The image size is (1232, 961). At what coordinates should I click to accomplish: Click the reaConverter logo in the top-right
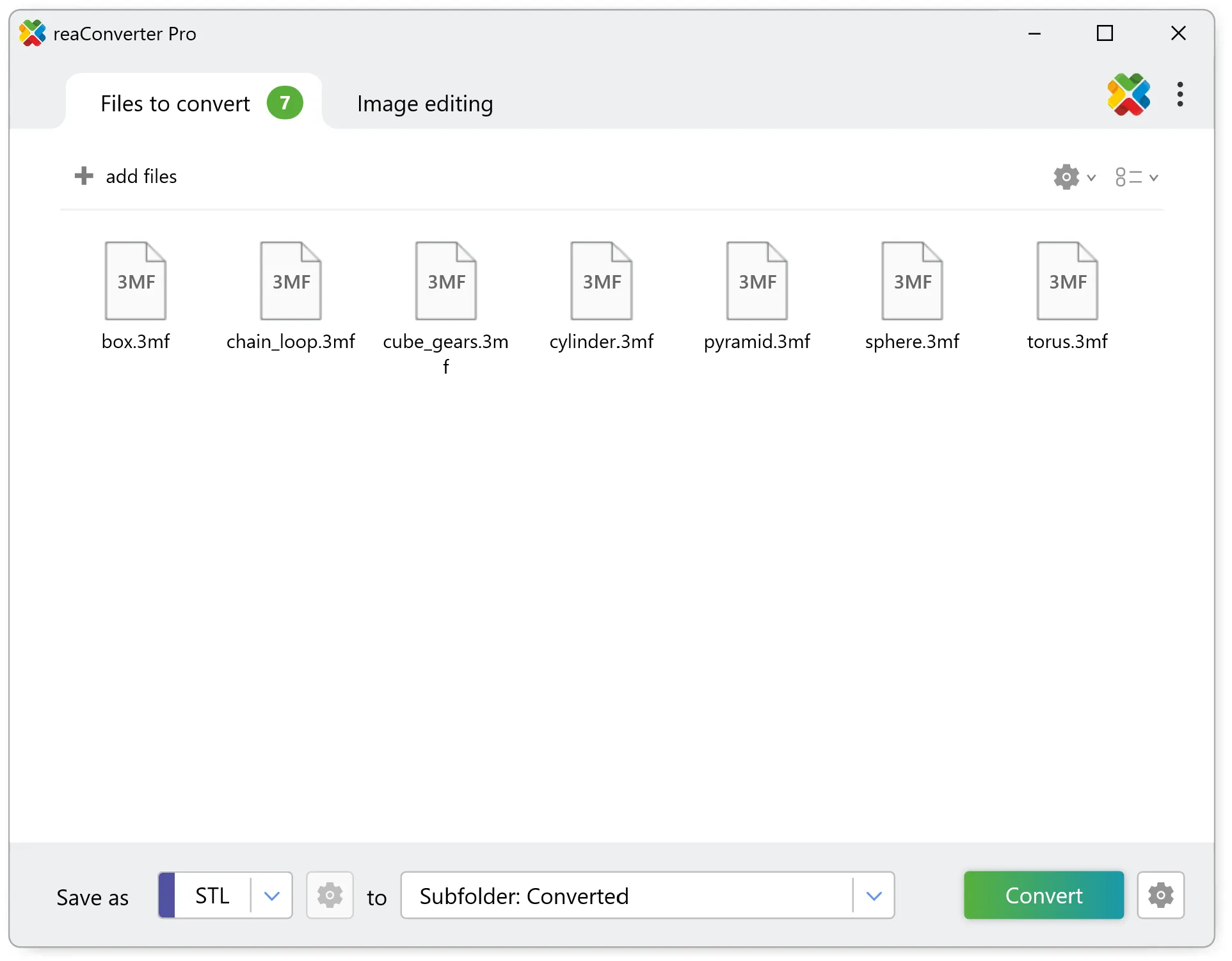pos(1129,95)
